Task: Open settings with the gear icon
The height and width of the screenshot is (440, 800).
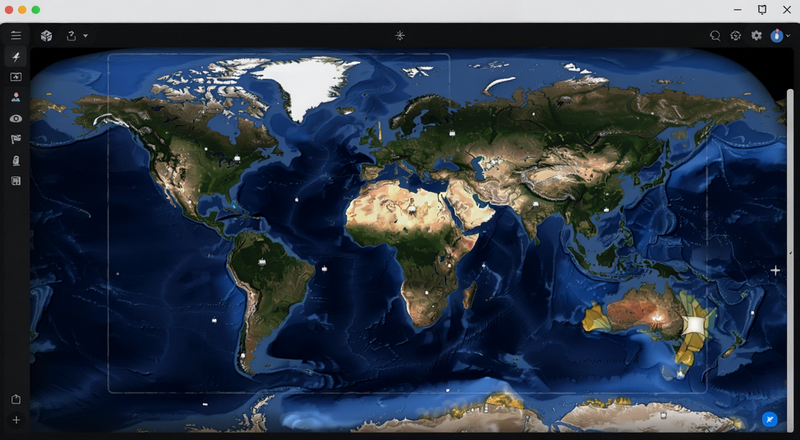Action: tap(756, 35)
